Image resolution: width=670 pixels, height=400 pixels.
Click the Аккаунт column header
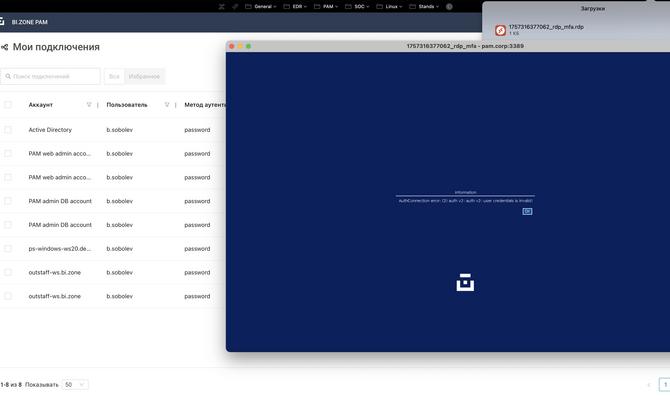point(41,105)
